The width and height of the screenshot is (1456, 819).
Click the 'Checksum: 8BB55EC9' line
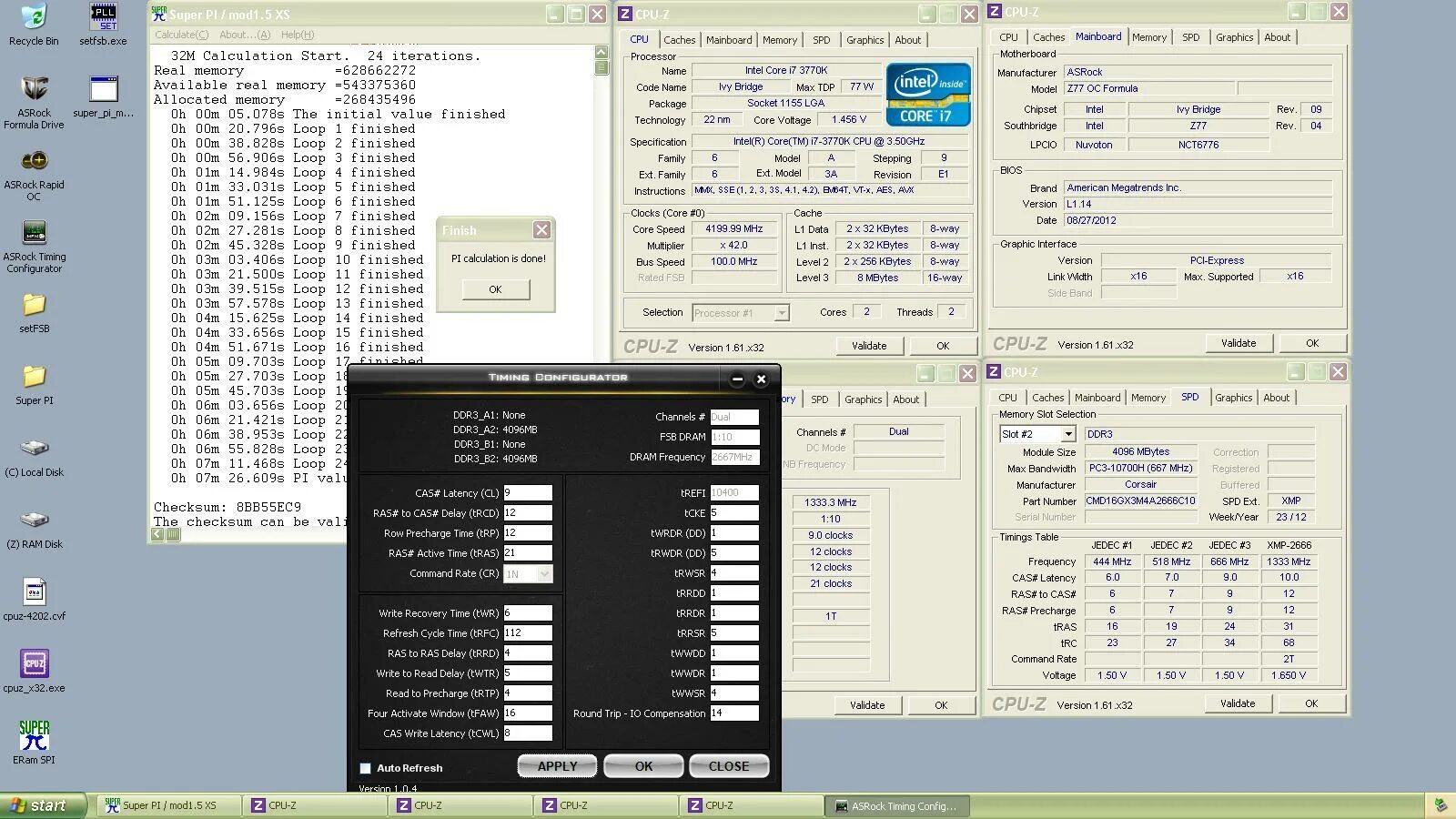pyautogui.click(x=227, y=507)
